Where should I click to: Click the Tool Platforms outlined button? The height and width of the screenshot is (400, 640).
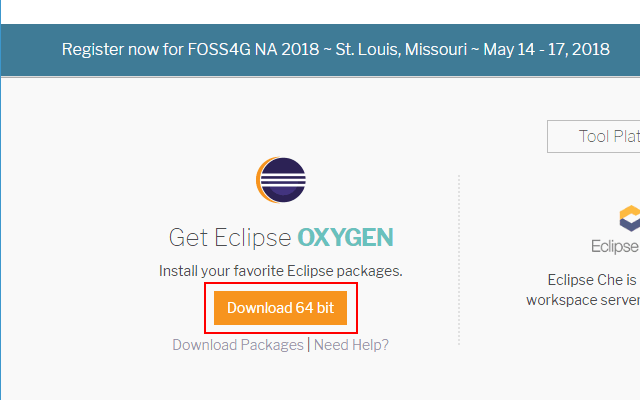pos(593,136)
